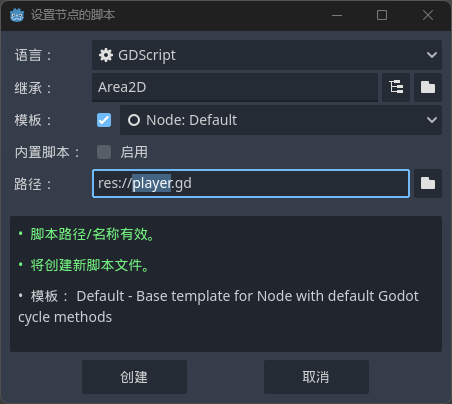This screenshot has height=404, width=452.
Task: Click the 创建 create button
Action: pyautogui.click(x=134, y=377)
